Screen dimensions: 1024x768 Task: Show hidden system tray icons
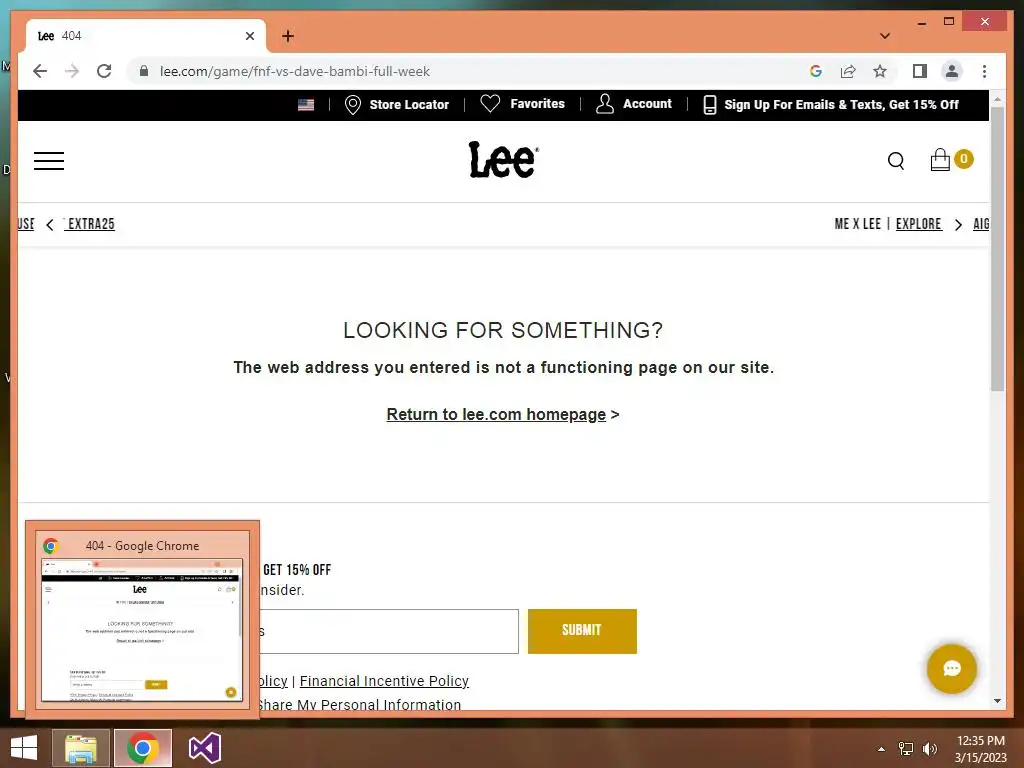point(881,749)
